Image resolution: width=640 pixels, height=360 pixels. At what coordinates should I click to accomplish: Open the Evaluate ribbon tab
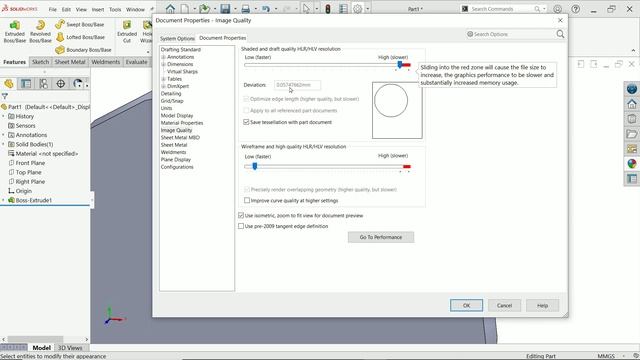136,62
